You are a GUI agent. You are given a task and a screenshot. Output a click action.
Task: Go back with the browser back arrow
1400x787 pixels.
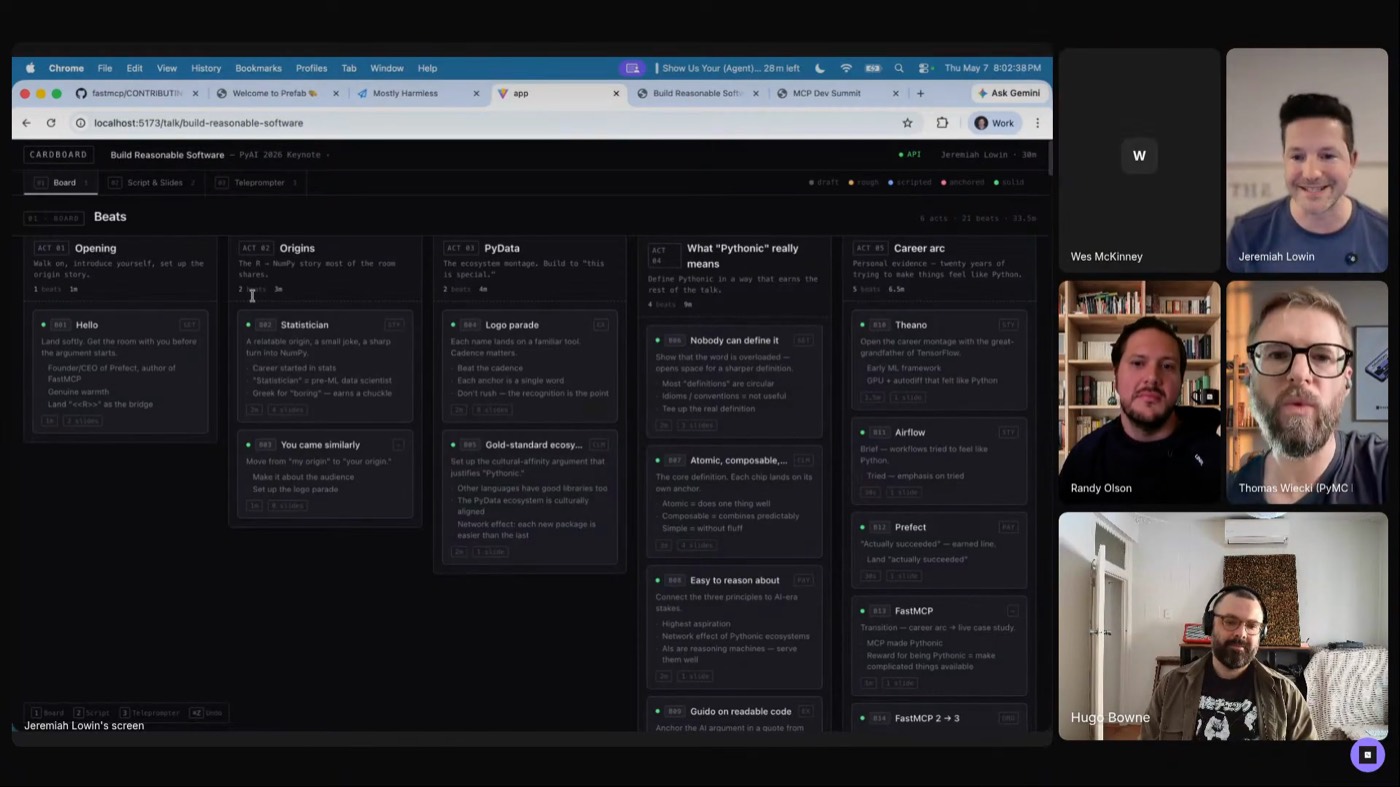coord(27,123)
